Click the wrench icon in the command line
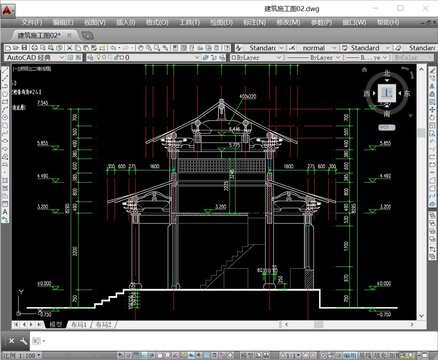 pyautogui.click(x=23, y=341)
